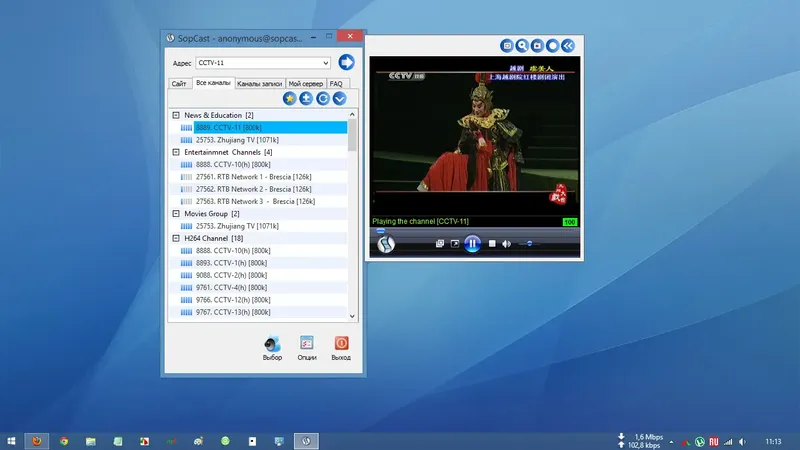The image size is (800, 450).
Task: Click the upload arrow icon in channel toolbar
Action: pyautogui.click(x=306, y=98)
